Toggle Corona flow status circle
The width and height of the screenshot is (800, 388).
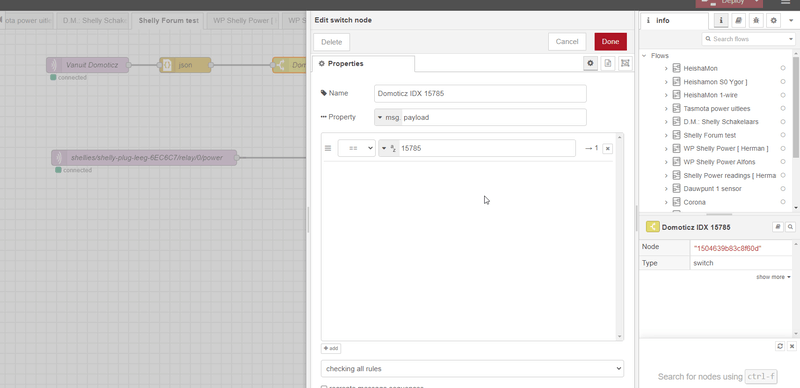[x=783, y=202]
